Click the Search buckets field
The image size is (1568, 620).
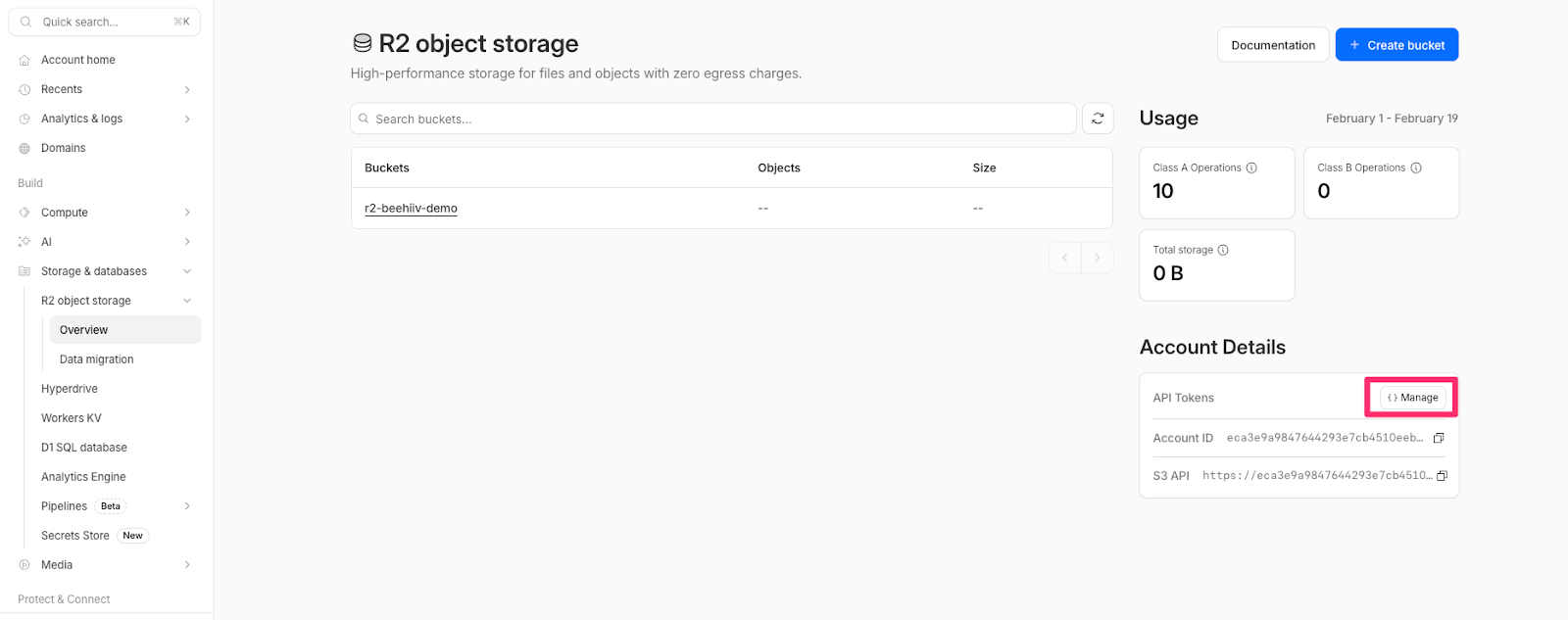pos(715,119)
